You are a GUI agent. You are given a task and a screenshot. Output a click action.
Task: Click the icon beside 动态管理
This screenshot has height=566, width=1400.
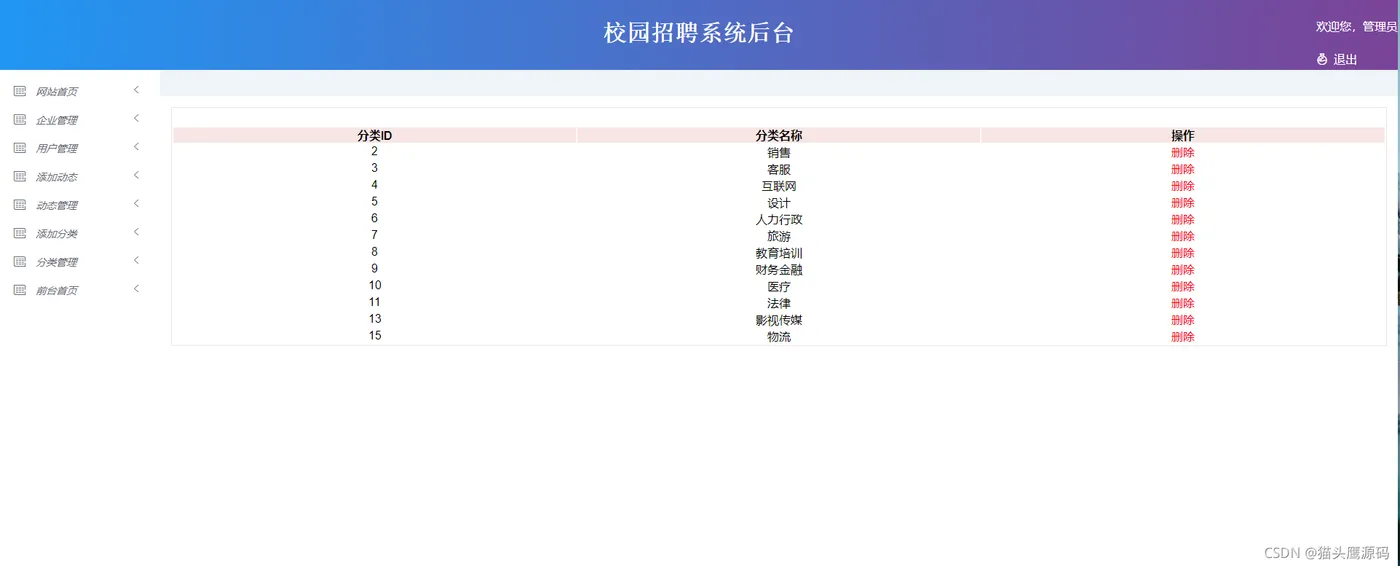click(x=20, y=205)
